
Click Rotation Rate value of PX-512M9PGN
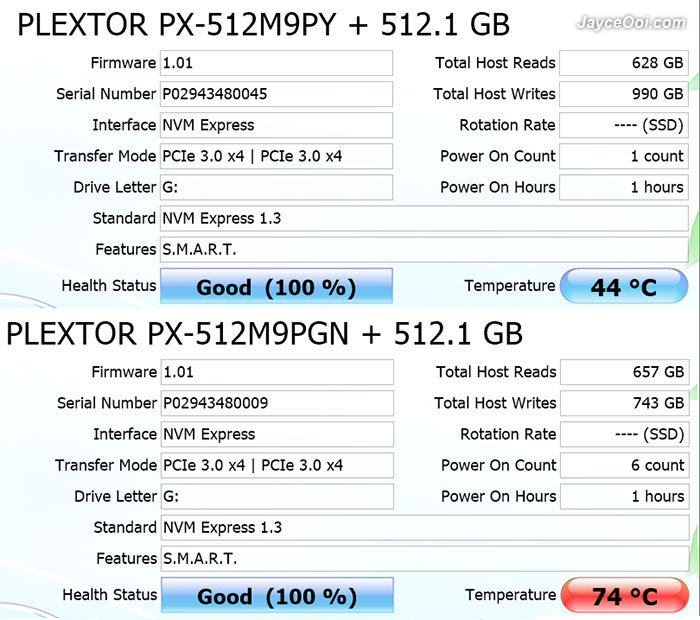[625, 434]
